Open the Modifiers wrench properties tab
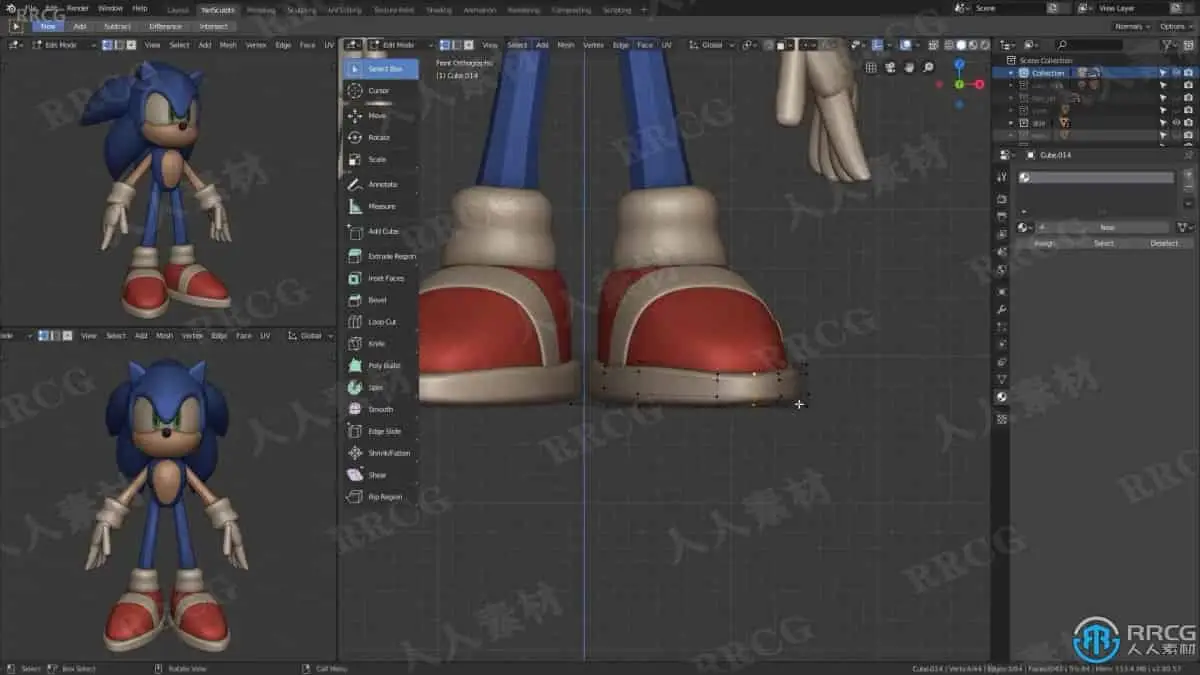 click(x=1001, y=310)
